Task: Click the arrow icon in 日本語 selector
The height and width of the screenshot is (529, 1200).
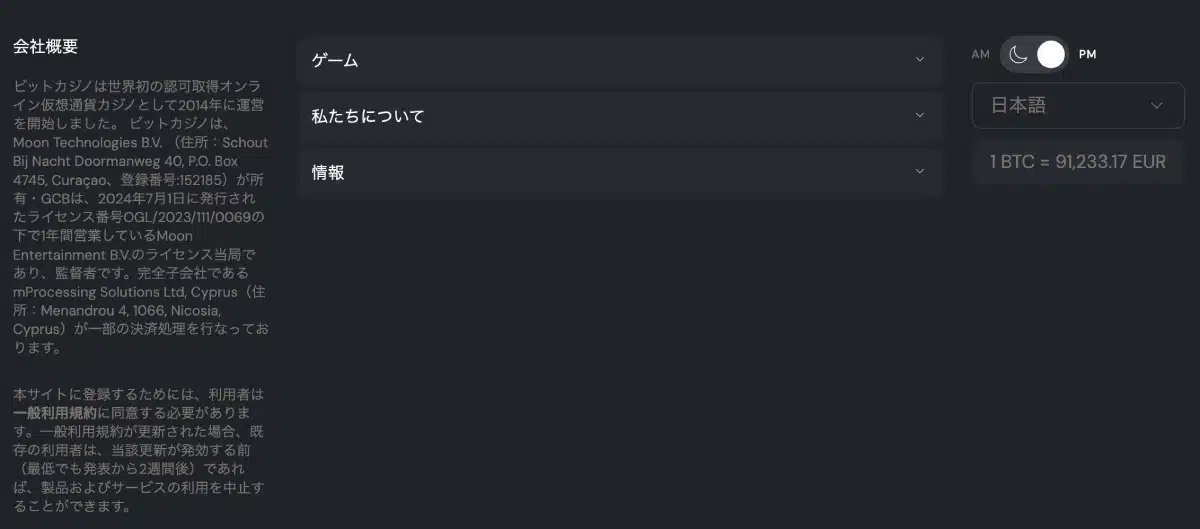Action: point(1157,105)
